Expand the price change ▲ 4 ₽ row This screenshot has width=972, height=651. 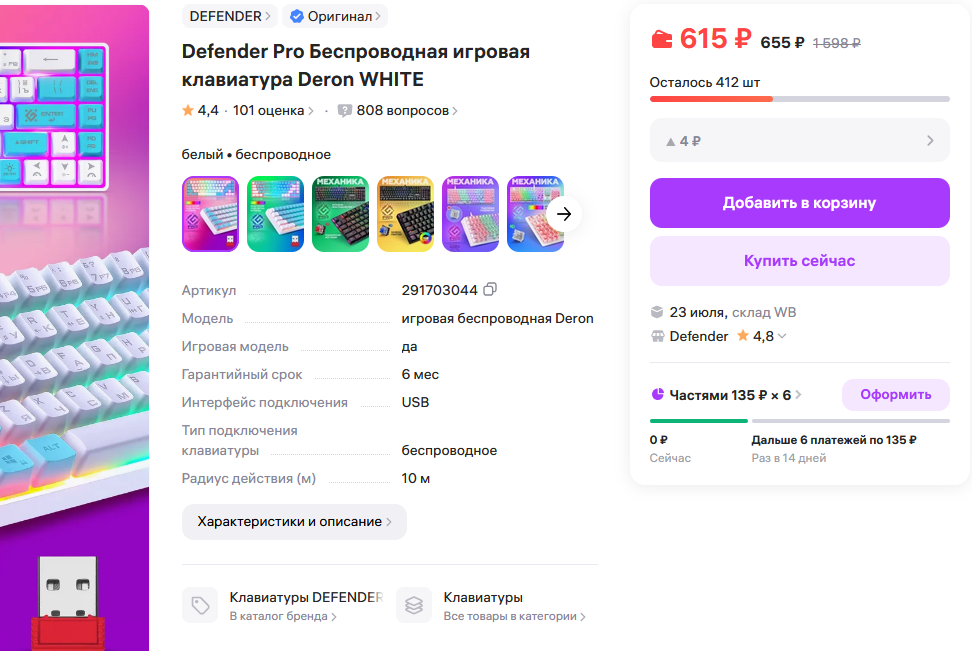800,140
